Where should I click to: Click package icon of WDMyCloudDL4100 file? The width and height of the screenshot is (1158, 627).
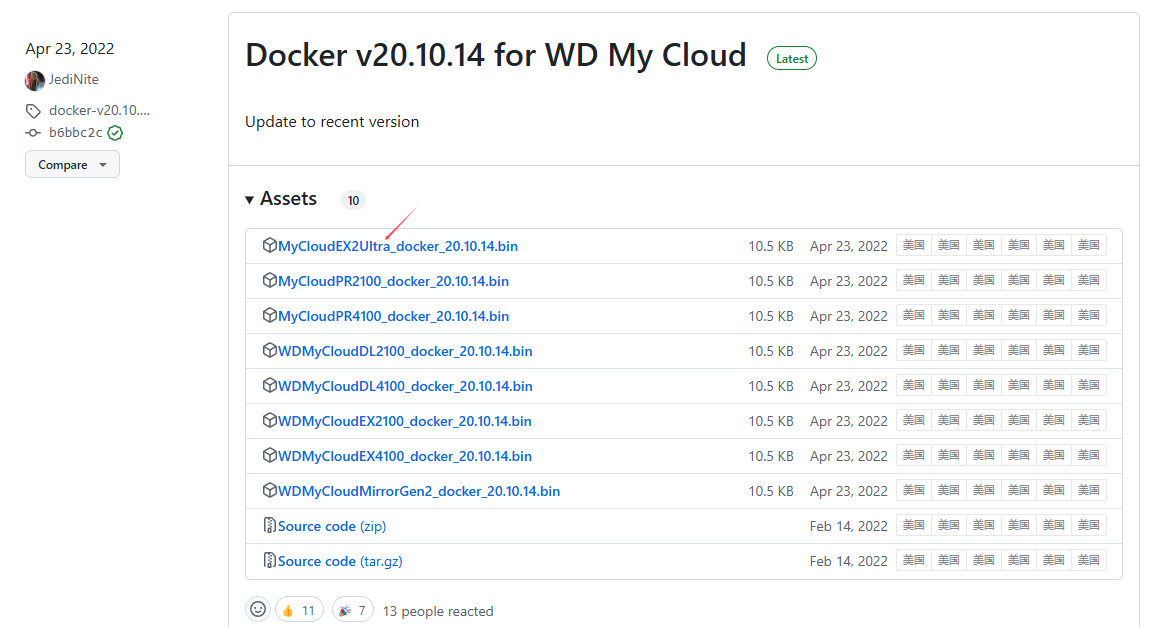[270, 386]
